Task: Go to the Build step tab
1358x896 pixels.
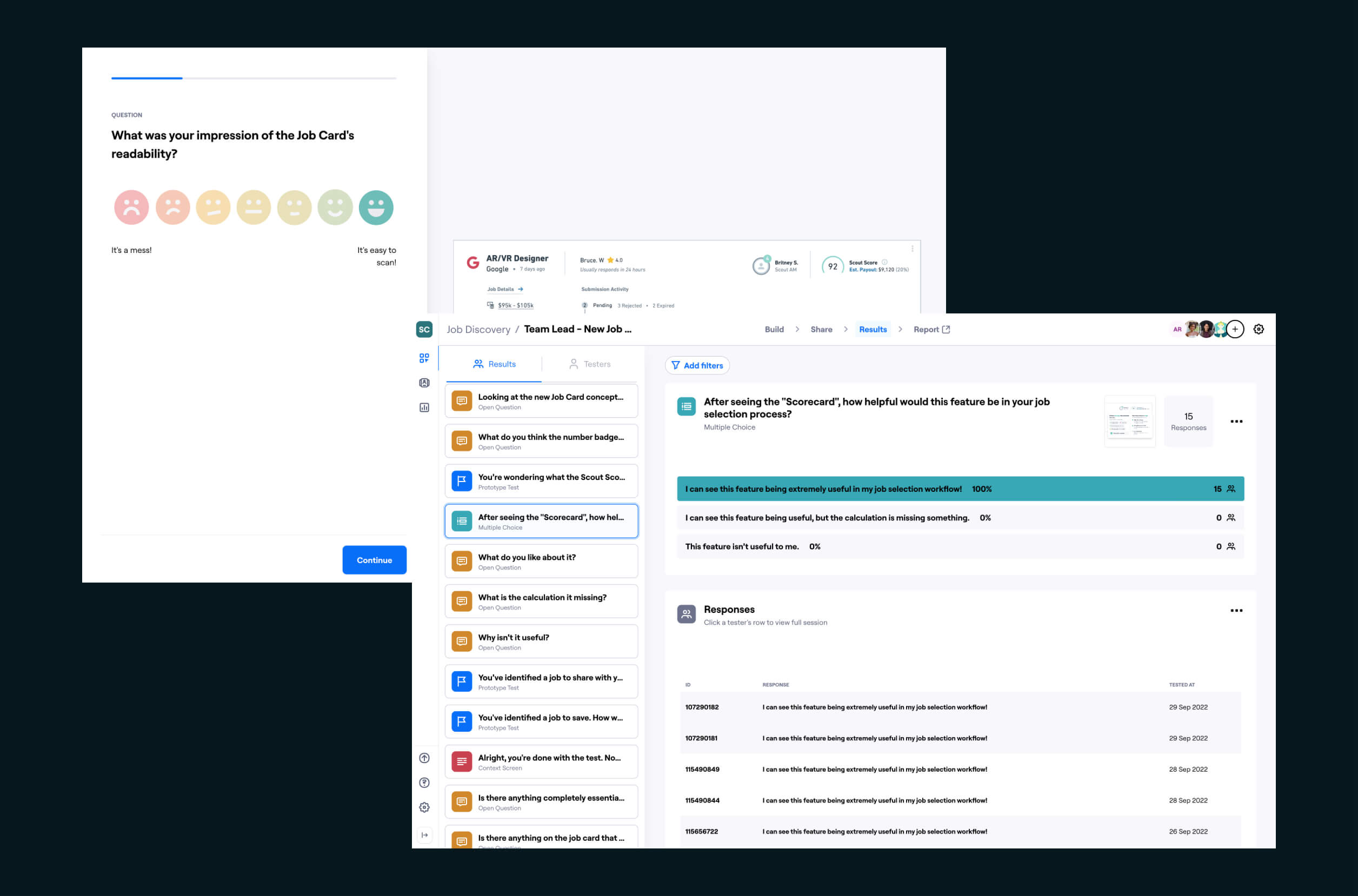Action: tap(774, 329)
